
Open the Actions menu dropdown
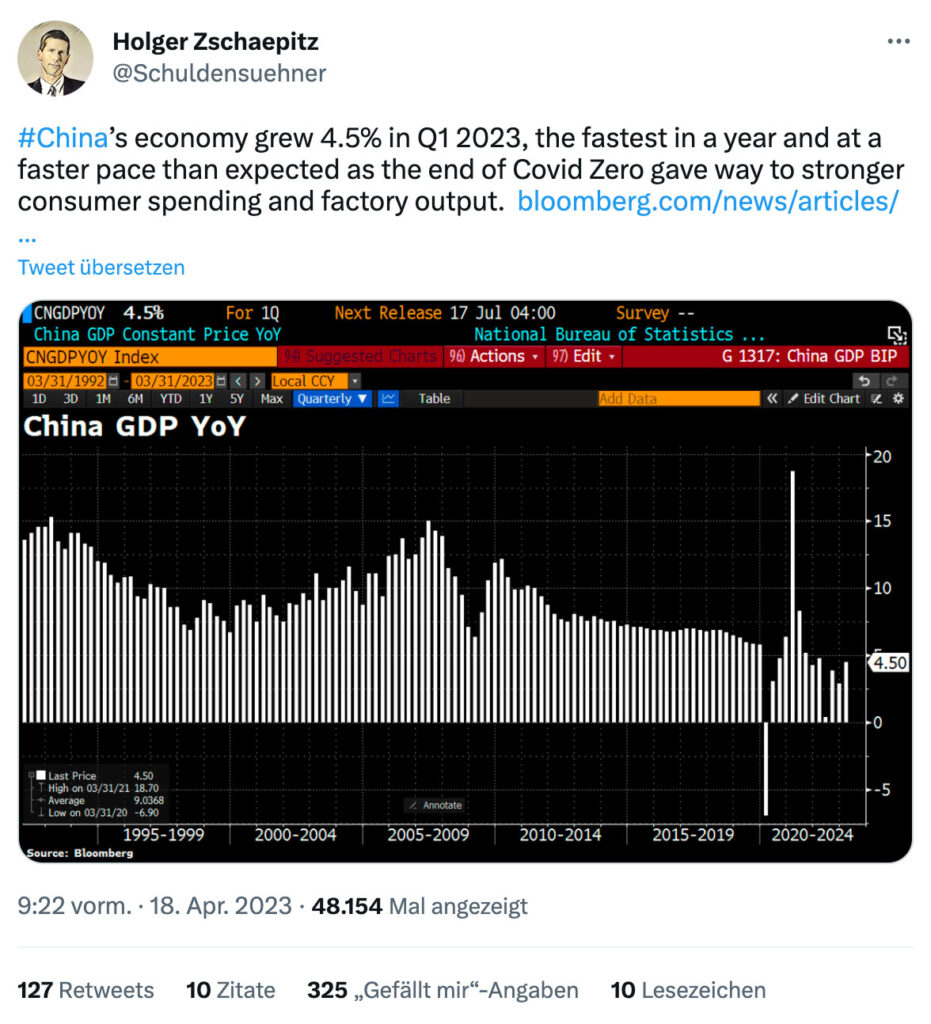coord(494,356)
